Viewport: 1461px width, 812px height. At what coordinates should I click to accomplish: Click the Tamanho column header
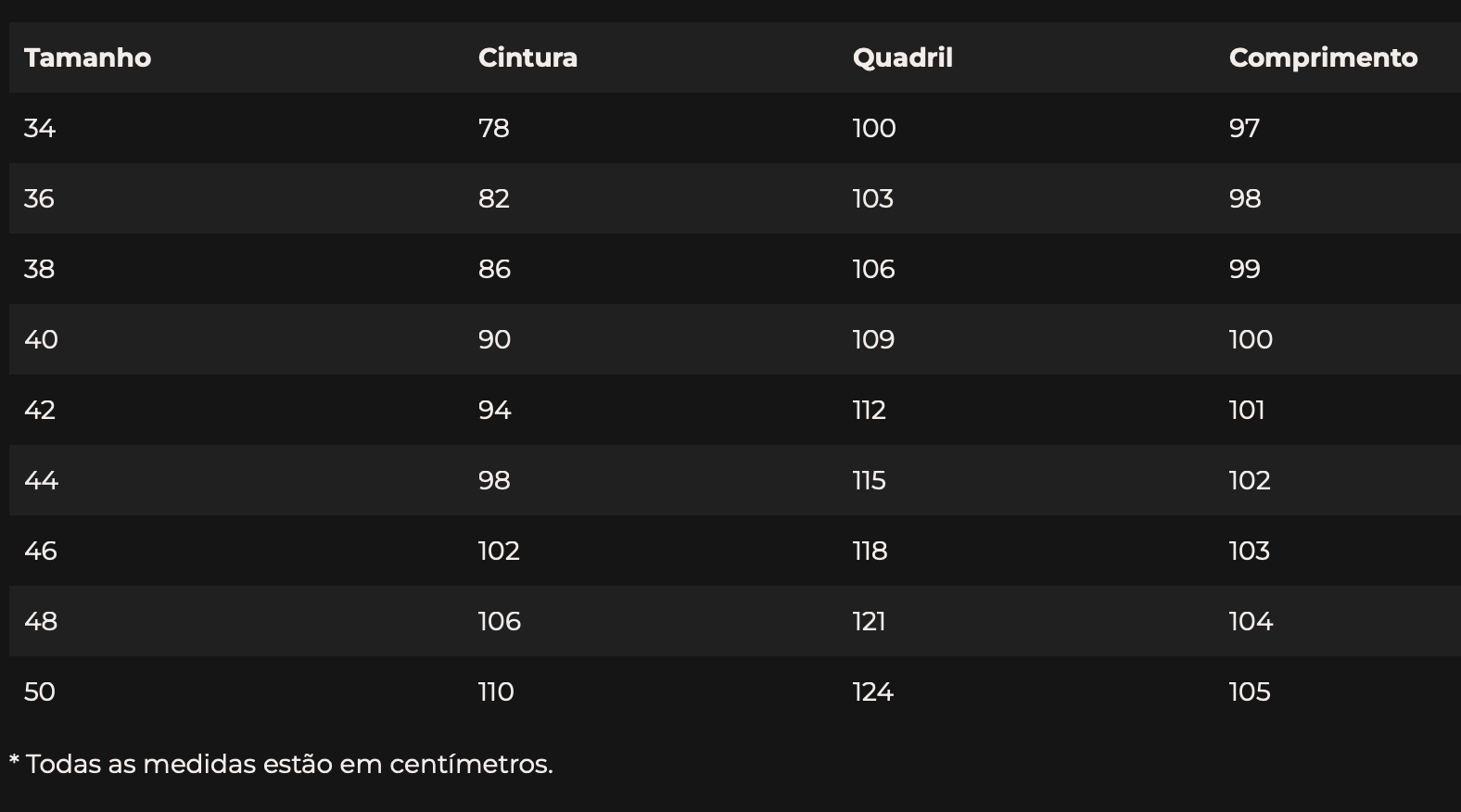pyautogui.click(x=87, y=57)
